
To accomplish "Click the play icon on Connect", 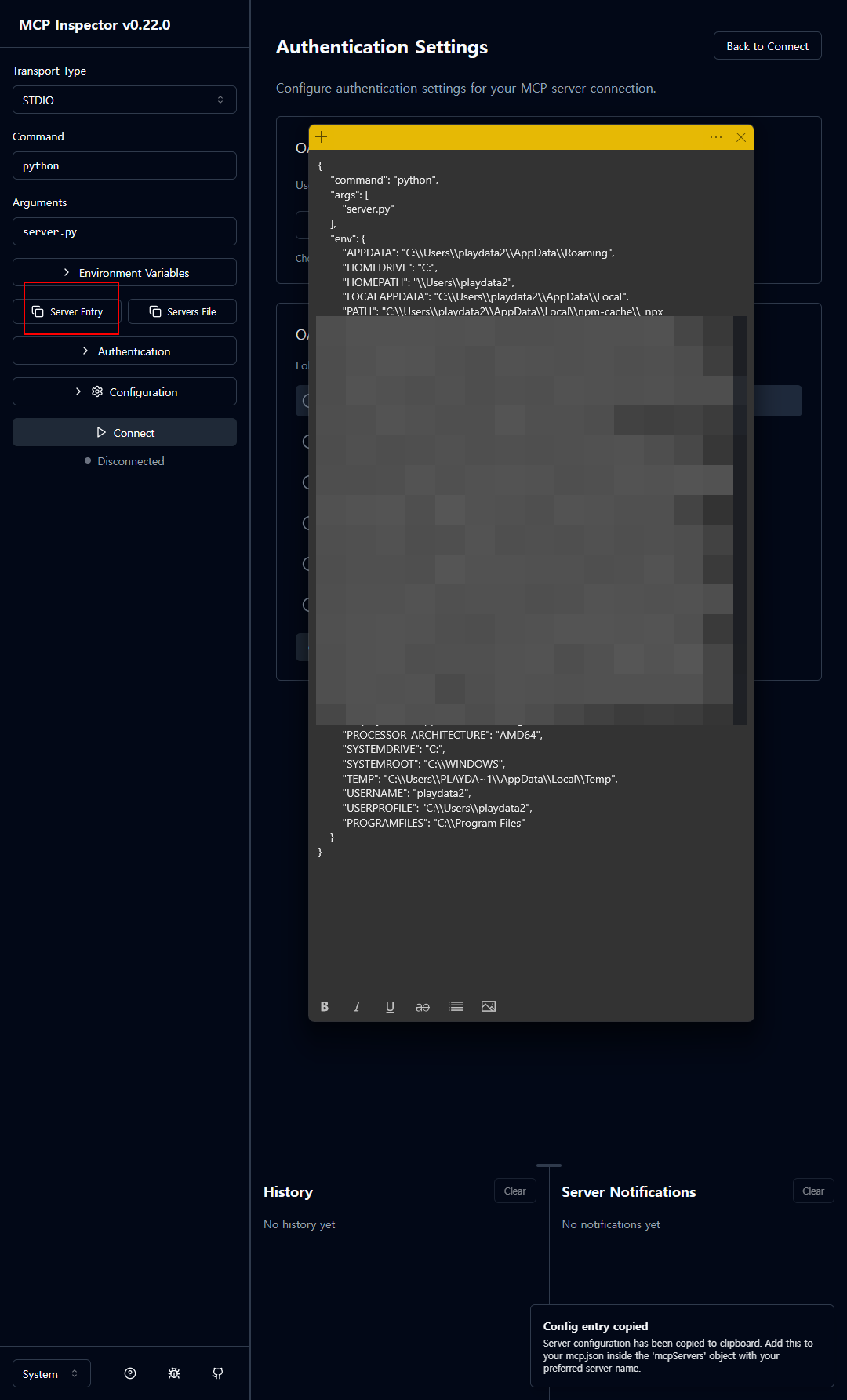I will pyautogui.click(x=101, y=432).
